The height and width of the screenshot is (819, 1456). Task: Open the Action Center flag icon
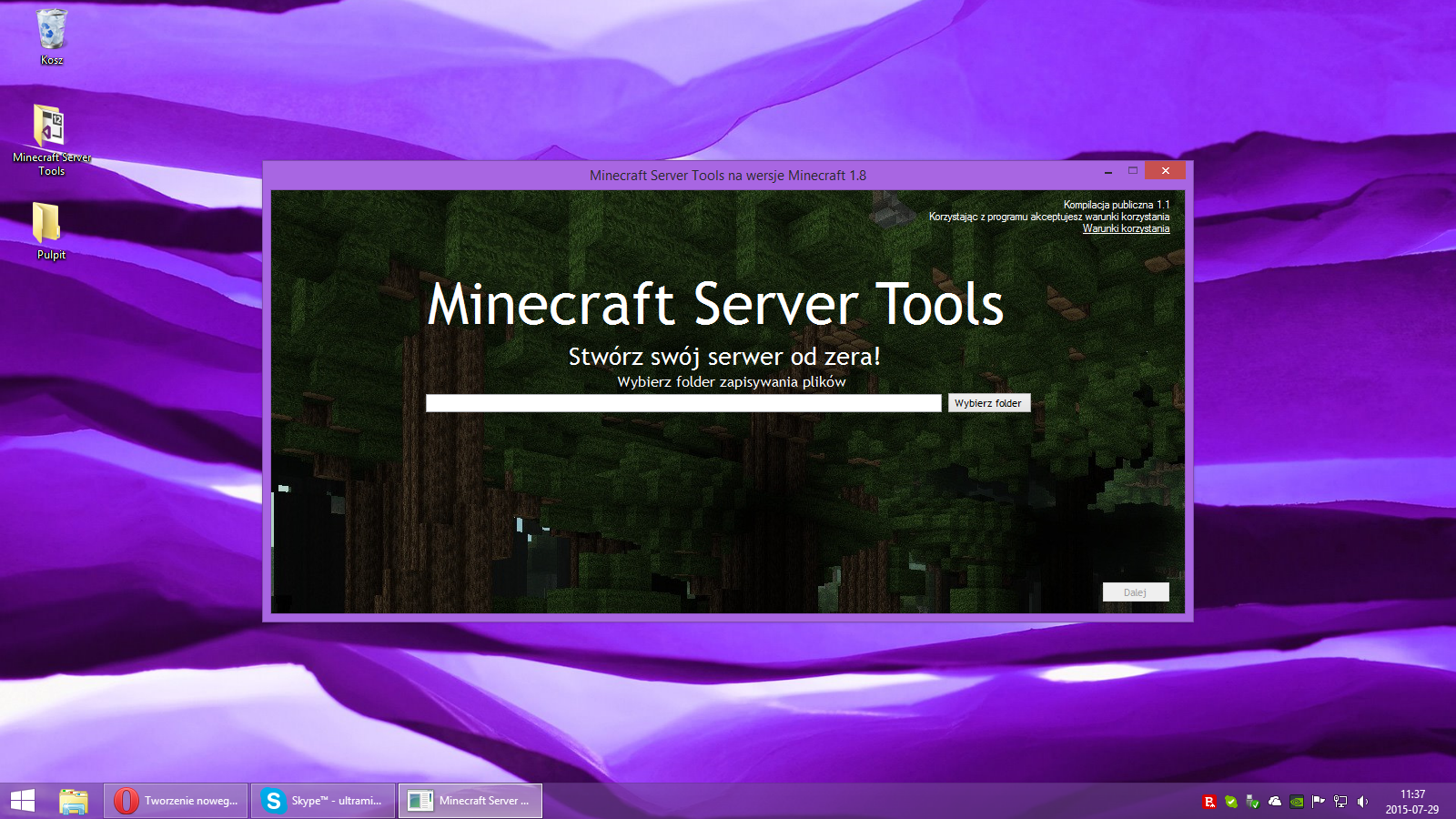[x=1319, y=802]
